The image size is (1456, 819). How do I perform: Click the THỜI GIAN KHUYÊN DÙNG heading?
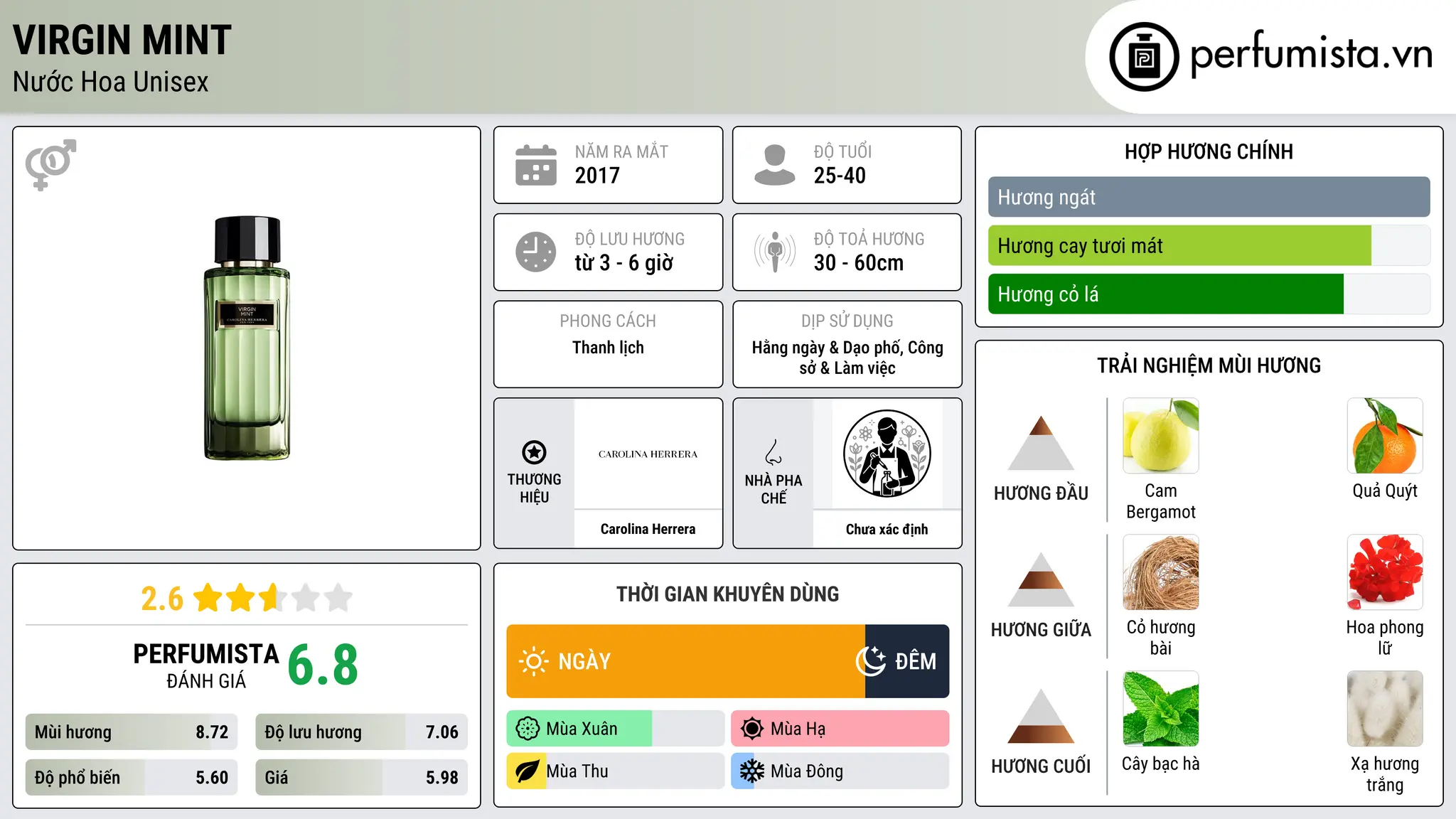[727, 594]
